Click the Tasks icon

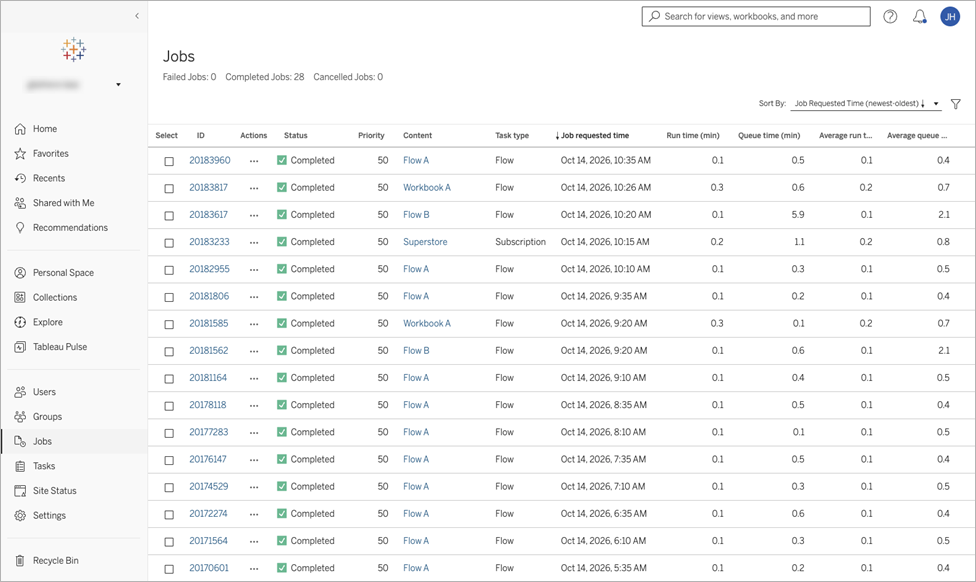click(x=21, y=466)
